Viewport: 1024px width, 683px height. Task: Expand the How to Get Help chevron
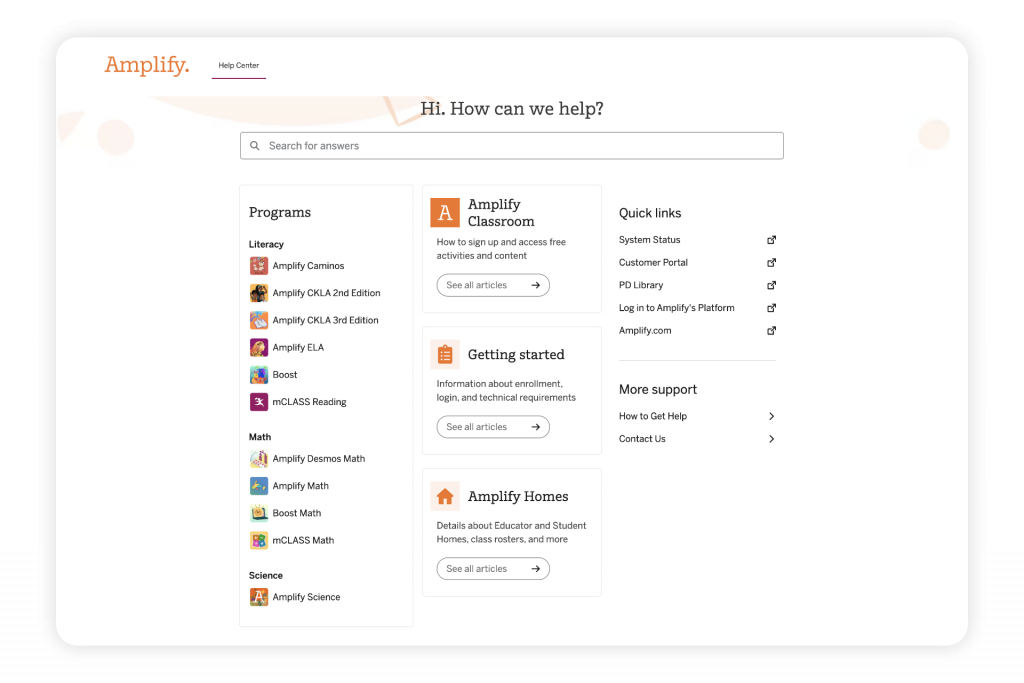(771, 417)
